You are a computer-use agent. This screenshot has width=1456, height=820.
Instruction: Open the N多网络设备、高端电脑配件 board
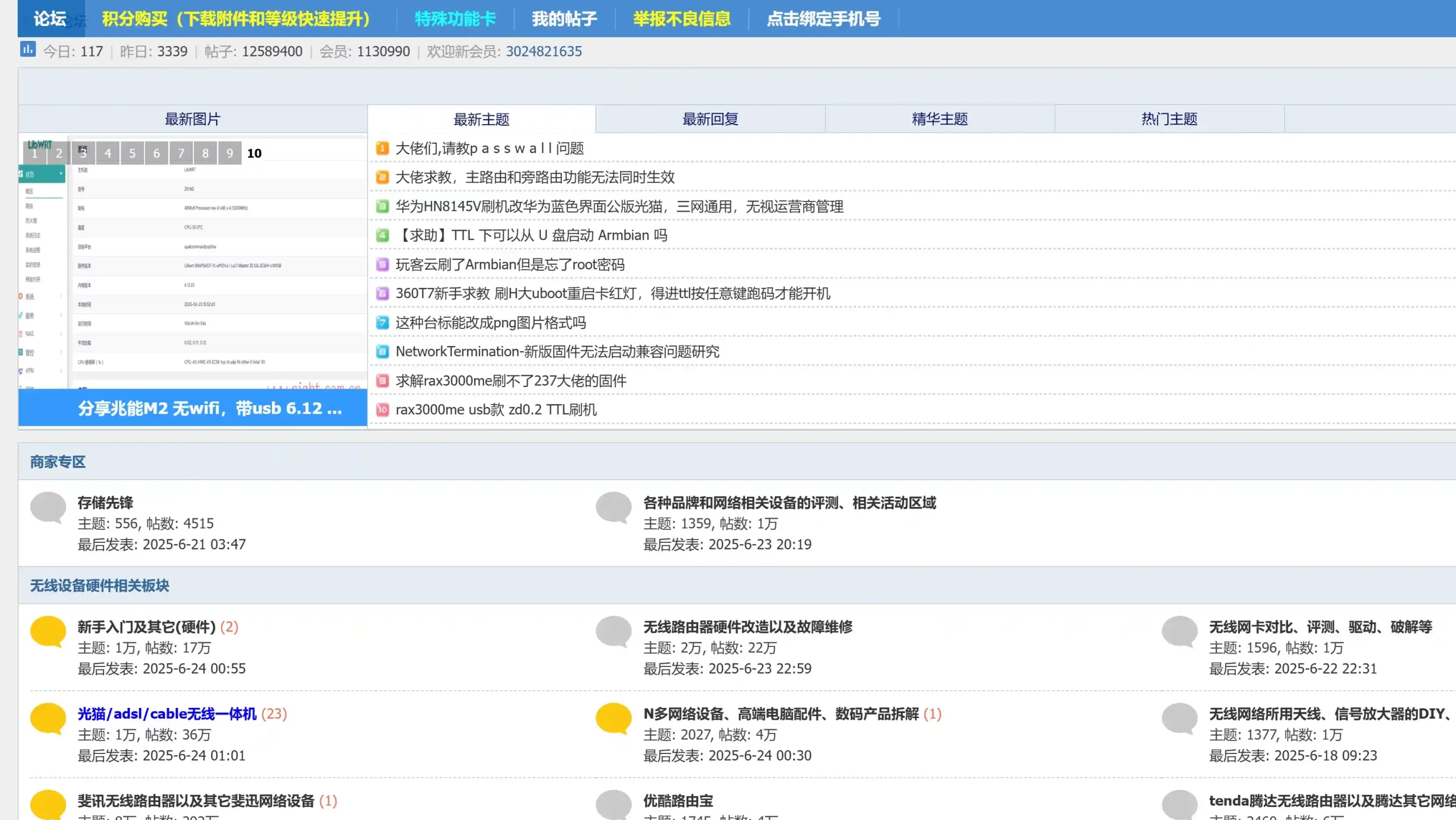coord(781,714)
